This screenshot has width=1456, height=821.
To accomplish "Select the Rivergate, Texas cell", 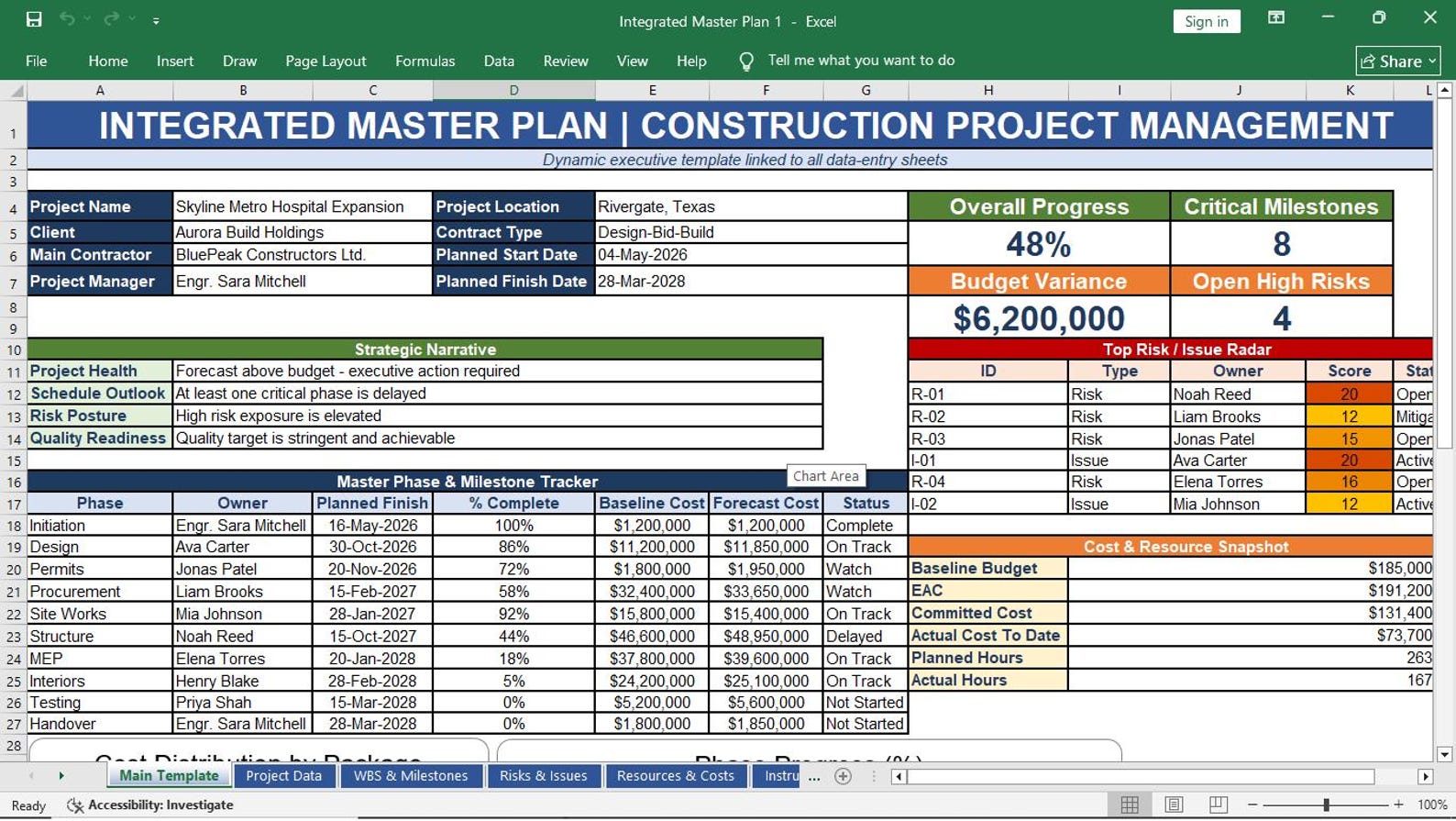I will pos(751,206).
